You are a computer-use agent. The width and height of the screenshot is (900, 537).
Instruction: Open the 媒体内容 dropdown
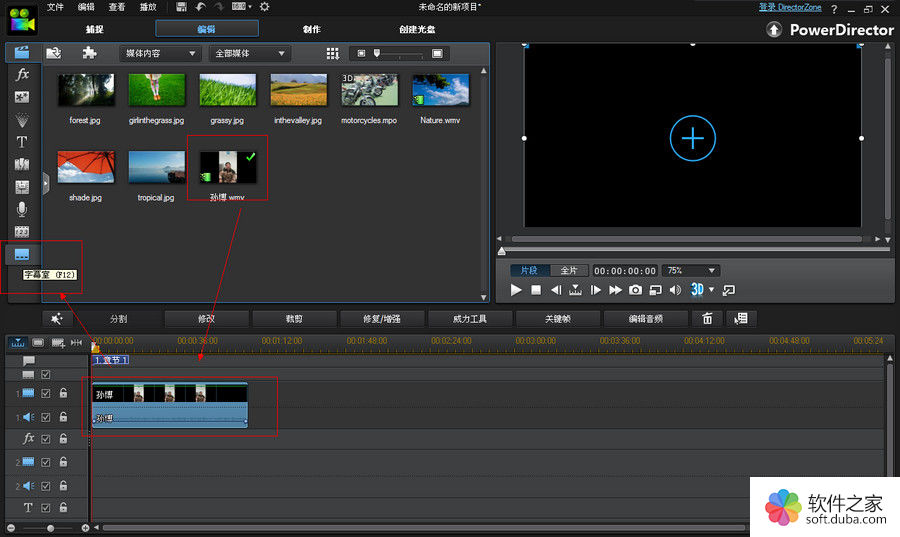(160, 53)
